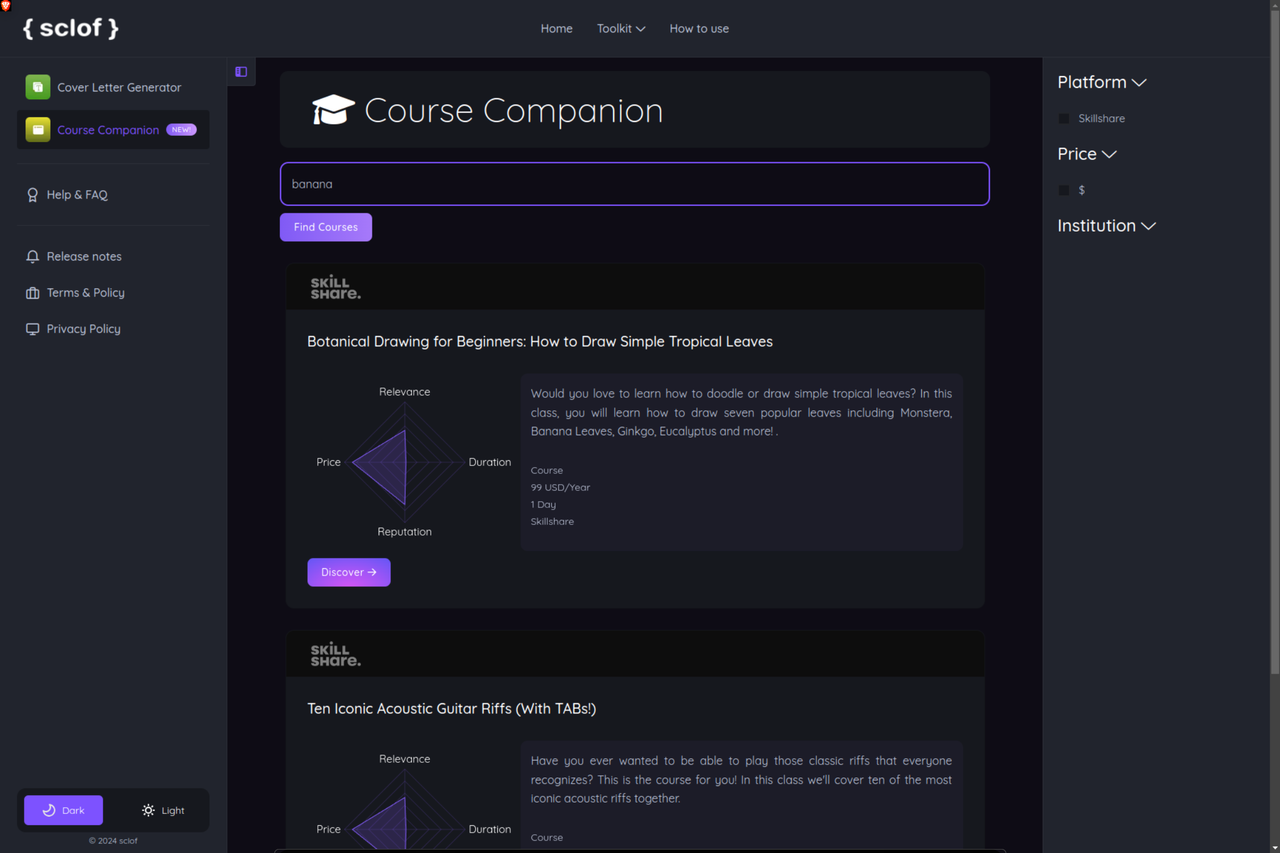The width and height of the screenshot is (1280, 853).
Task: Click the Release notes bell icon
Action: [x=32, y=257]
